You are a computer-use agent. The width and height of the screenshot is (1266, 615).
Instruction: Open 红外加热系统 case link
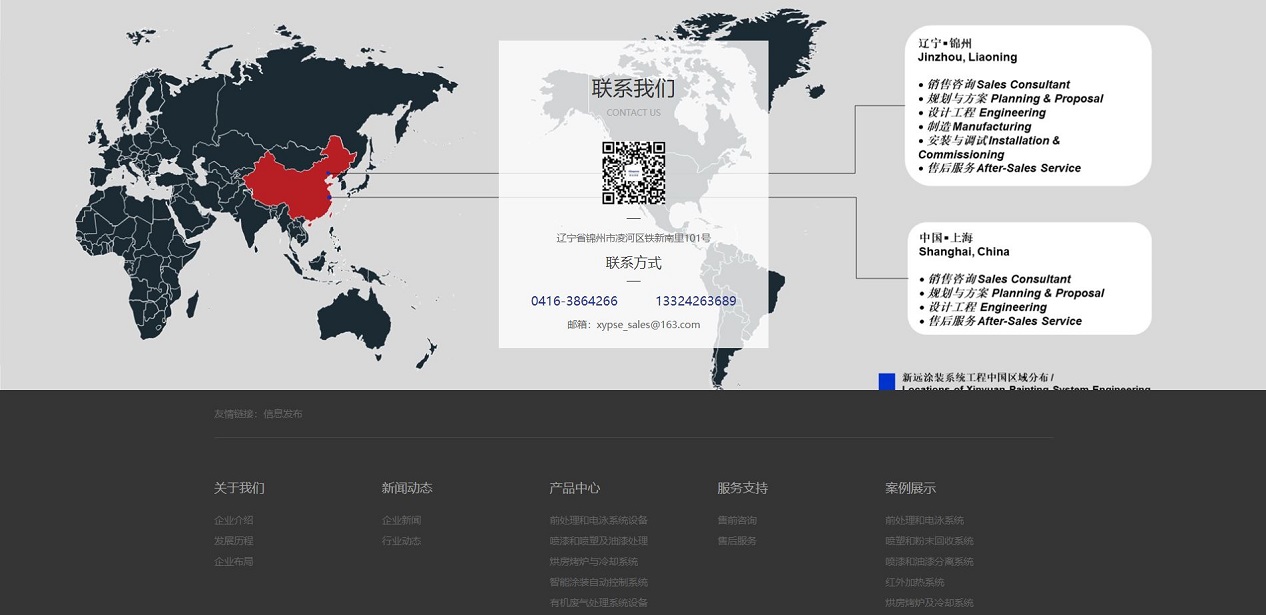pos(915,582)
